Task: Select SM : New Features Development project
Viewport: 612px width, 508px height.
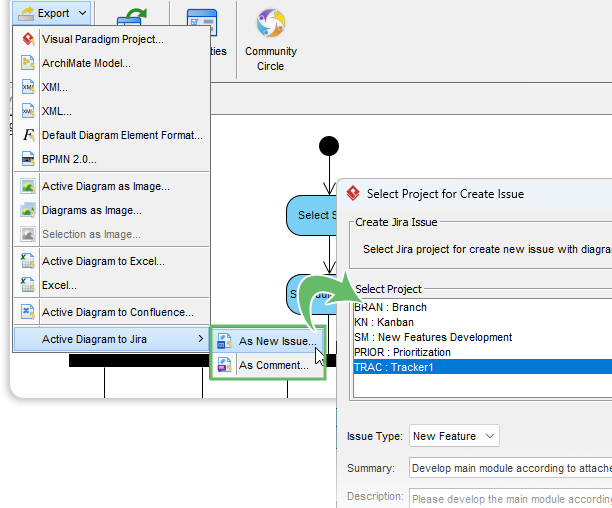Action: point(433,337)
